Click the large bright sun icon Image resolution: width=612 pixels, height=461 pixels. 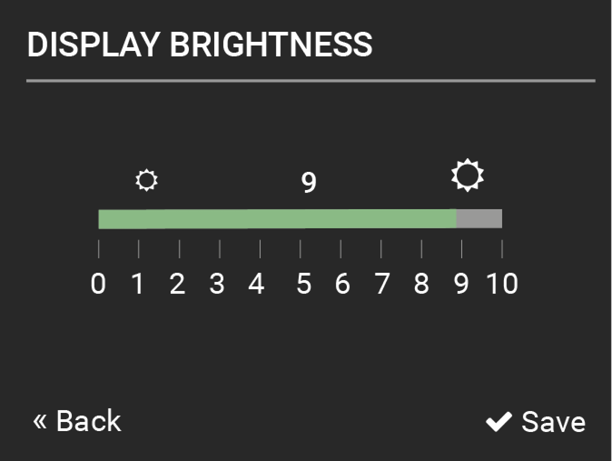[467, 175]
